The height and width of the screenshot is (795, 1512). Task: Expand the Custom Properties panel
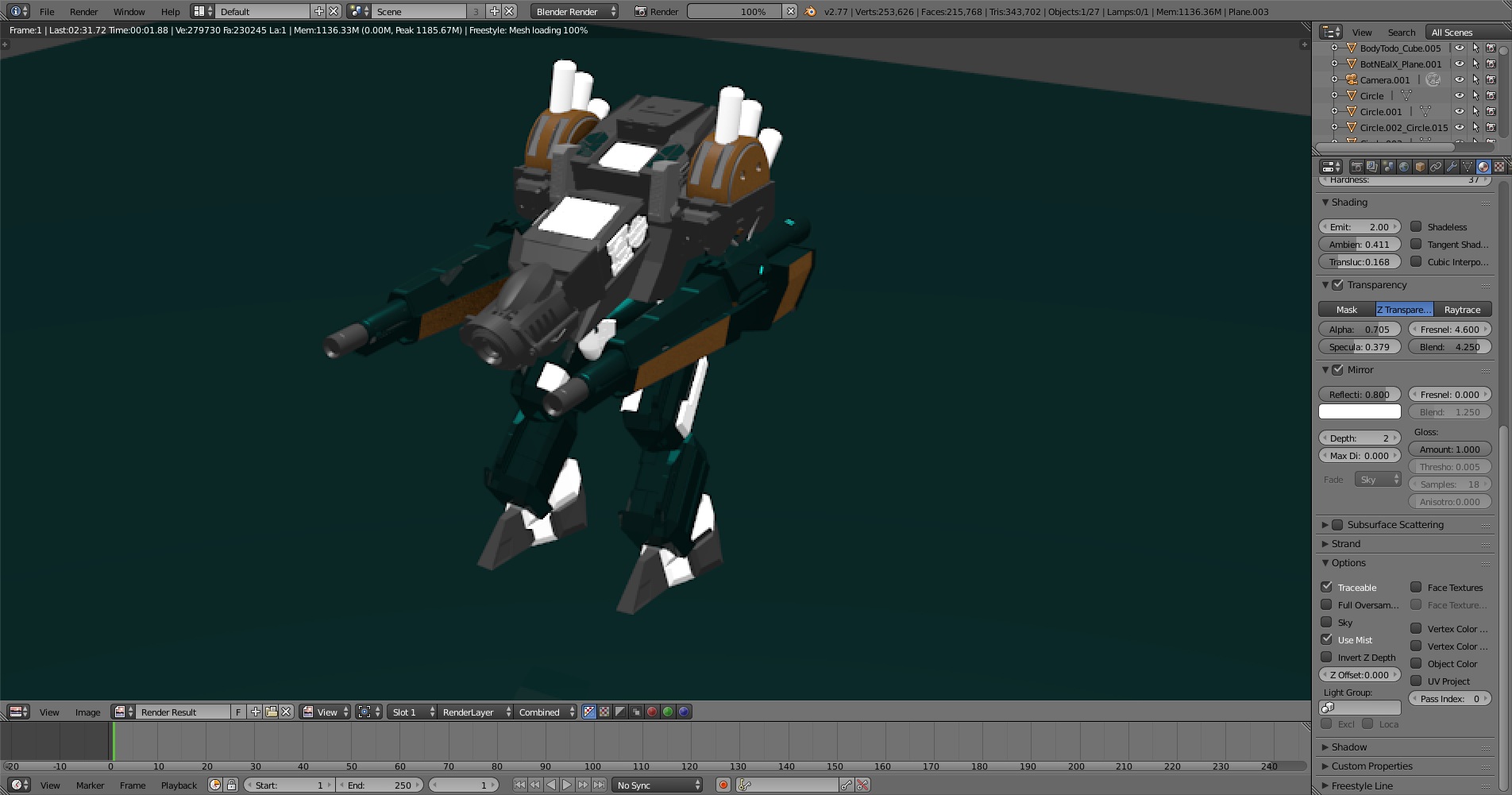coord(1371,766)
